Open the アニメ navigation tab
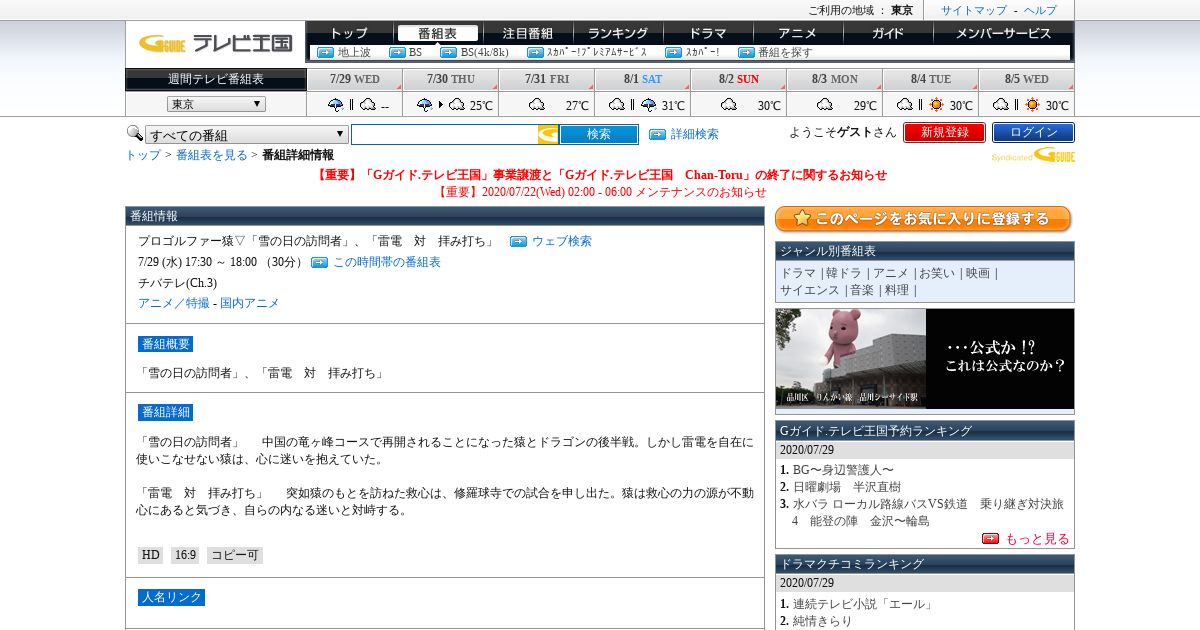This screenshot has width=1200, height=630. point(797,33)
